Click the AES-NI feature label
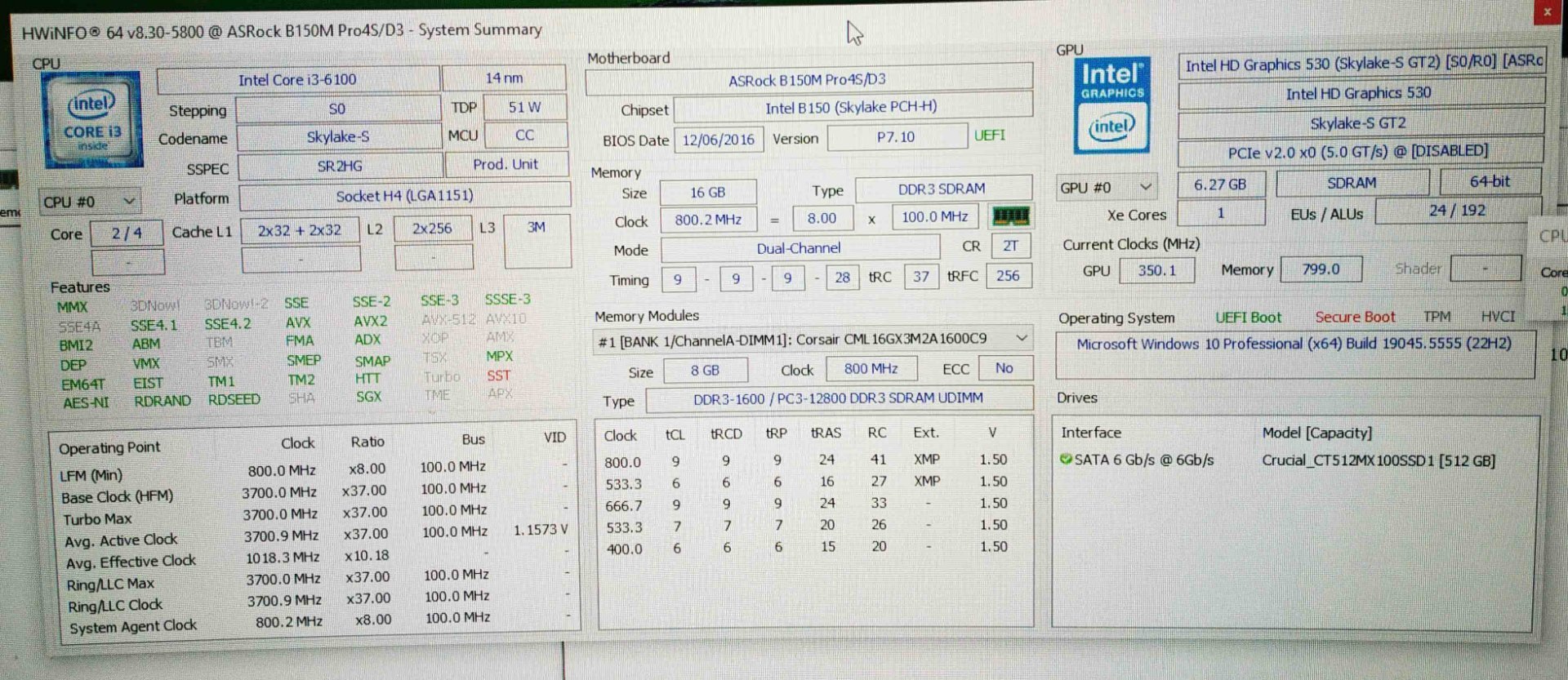 coord(86,402)
